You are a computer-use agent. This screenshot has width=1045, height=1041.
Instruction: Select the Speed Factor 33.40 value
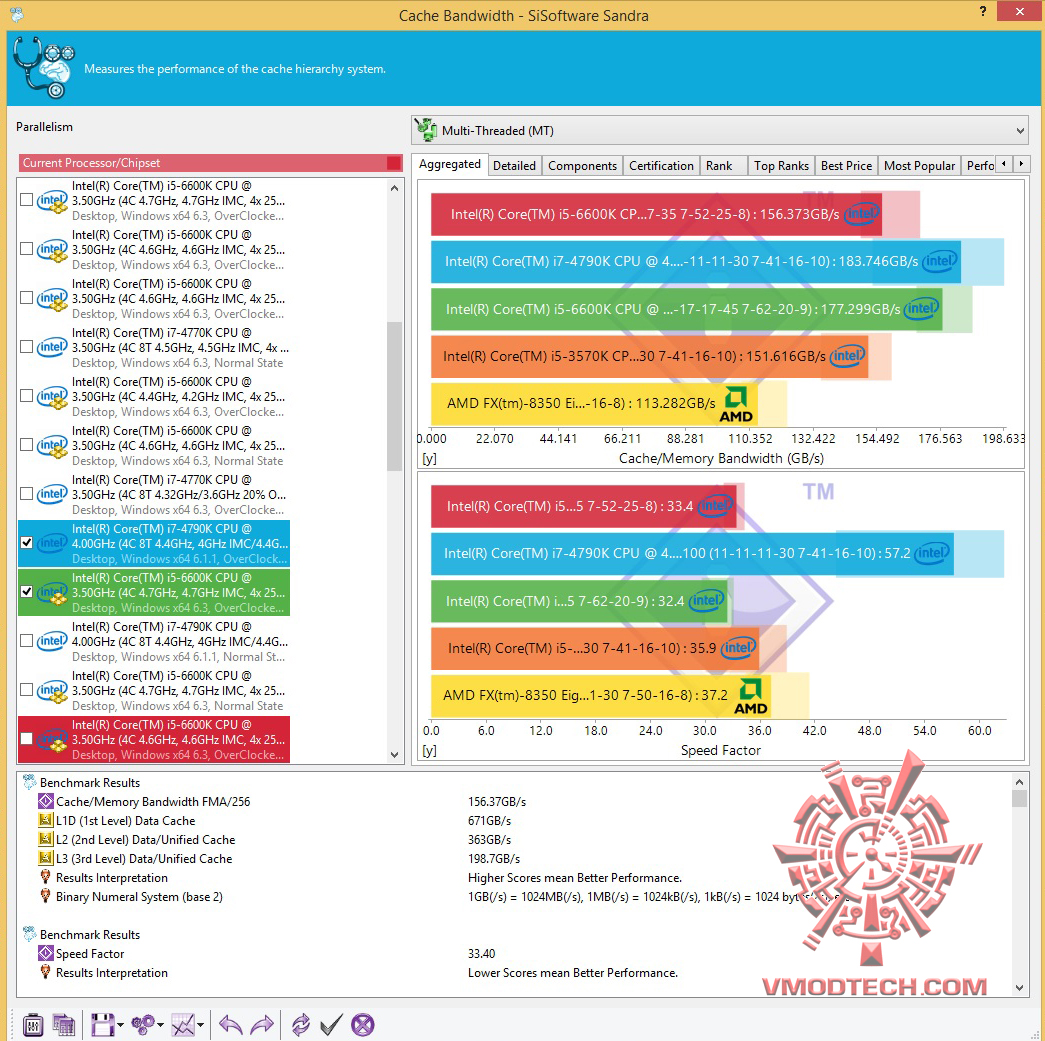pos(481,953)
